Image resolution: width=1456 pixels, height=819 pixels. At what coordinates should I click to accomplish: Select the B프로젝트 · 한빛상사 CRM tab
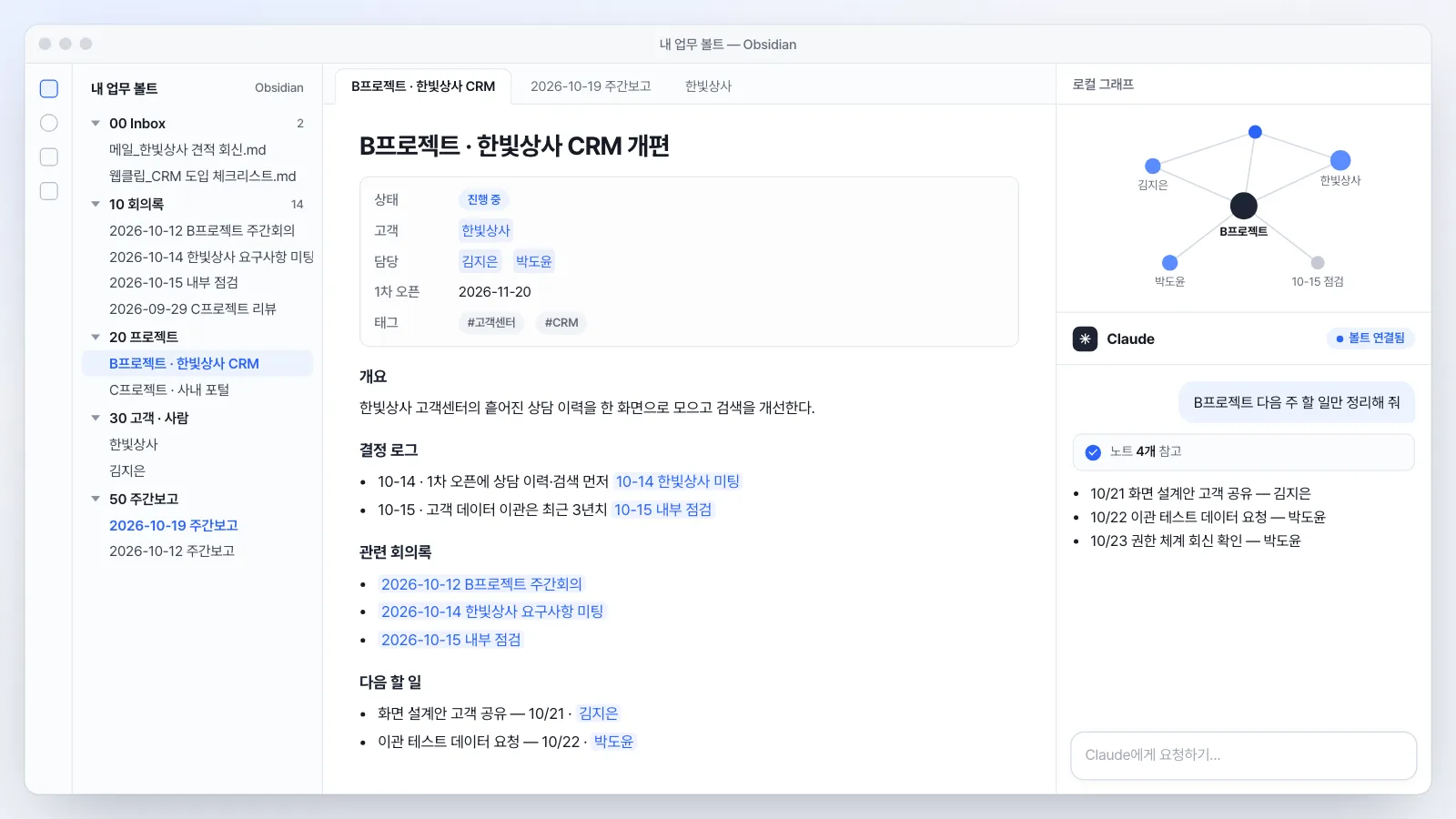423,86
